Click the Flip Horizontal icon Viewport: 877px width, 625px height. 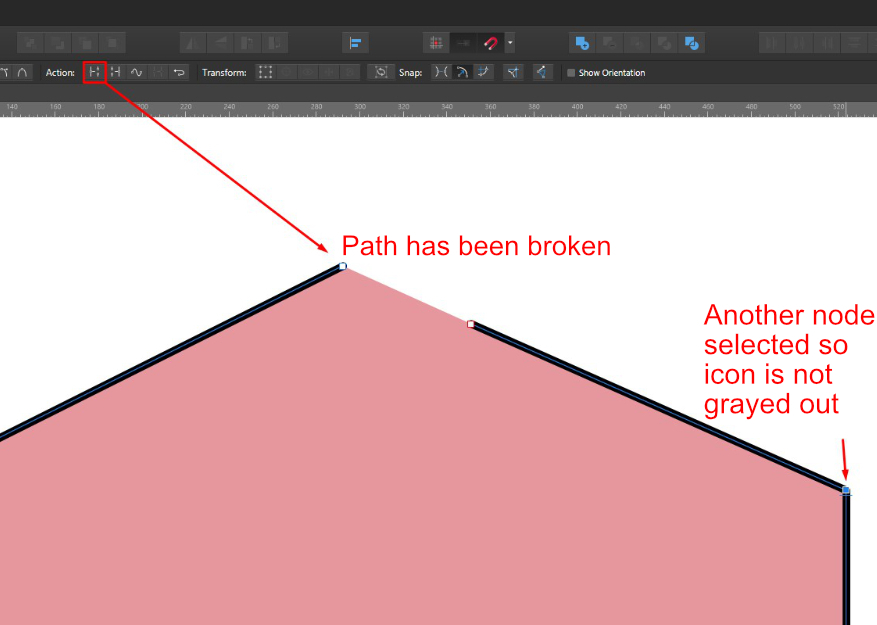click(193, 43)
